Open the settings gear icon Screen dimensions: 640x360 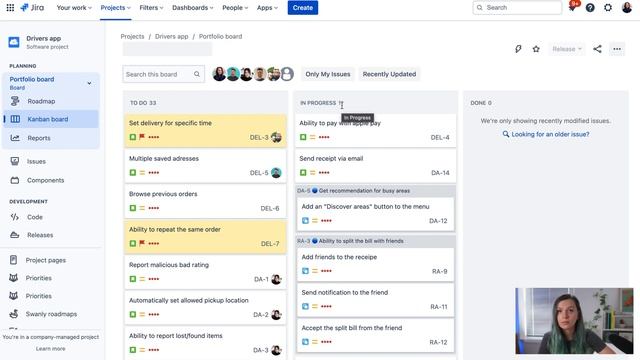[x=608, y=7]
